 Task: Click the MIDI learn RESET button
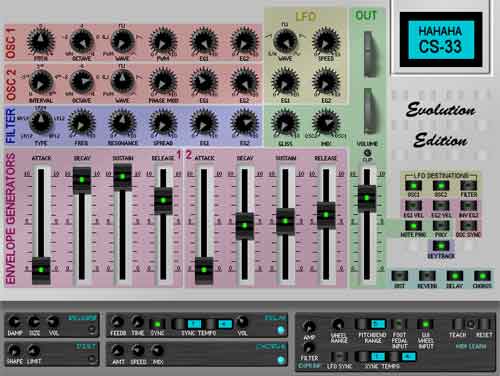point(484,324)
